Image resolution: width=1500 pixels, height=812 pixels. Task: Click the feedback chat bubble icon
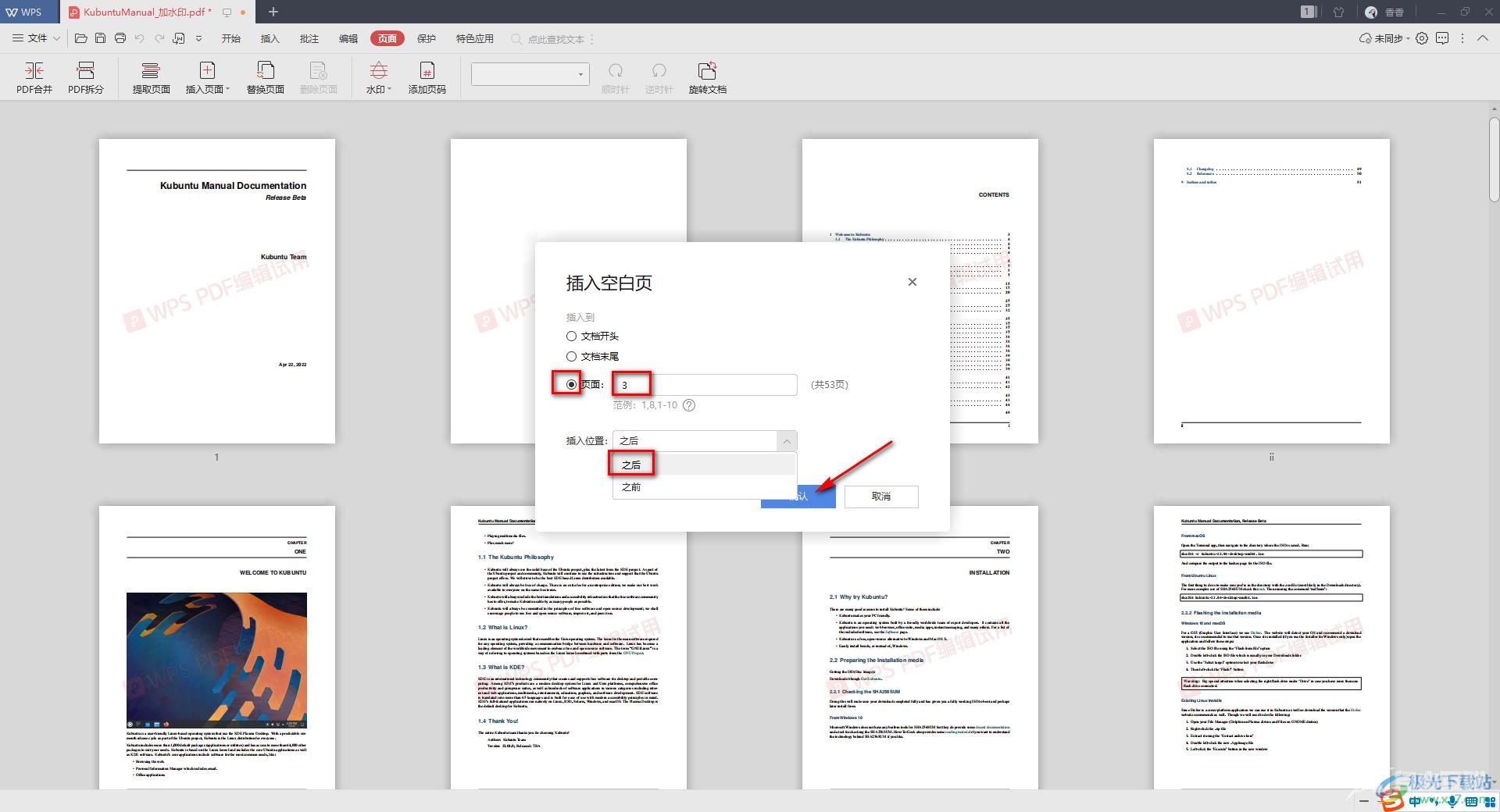click(1442, 38)
